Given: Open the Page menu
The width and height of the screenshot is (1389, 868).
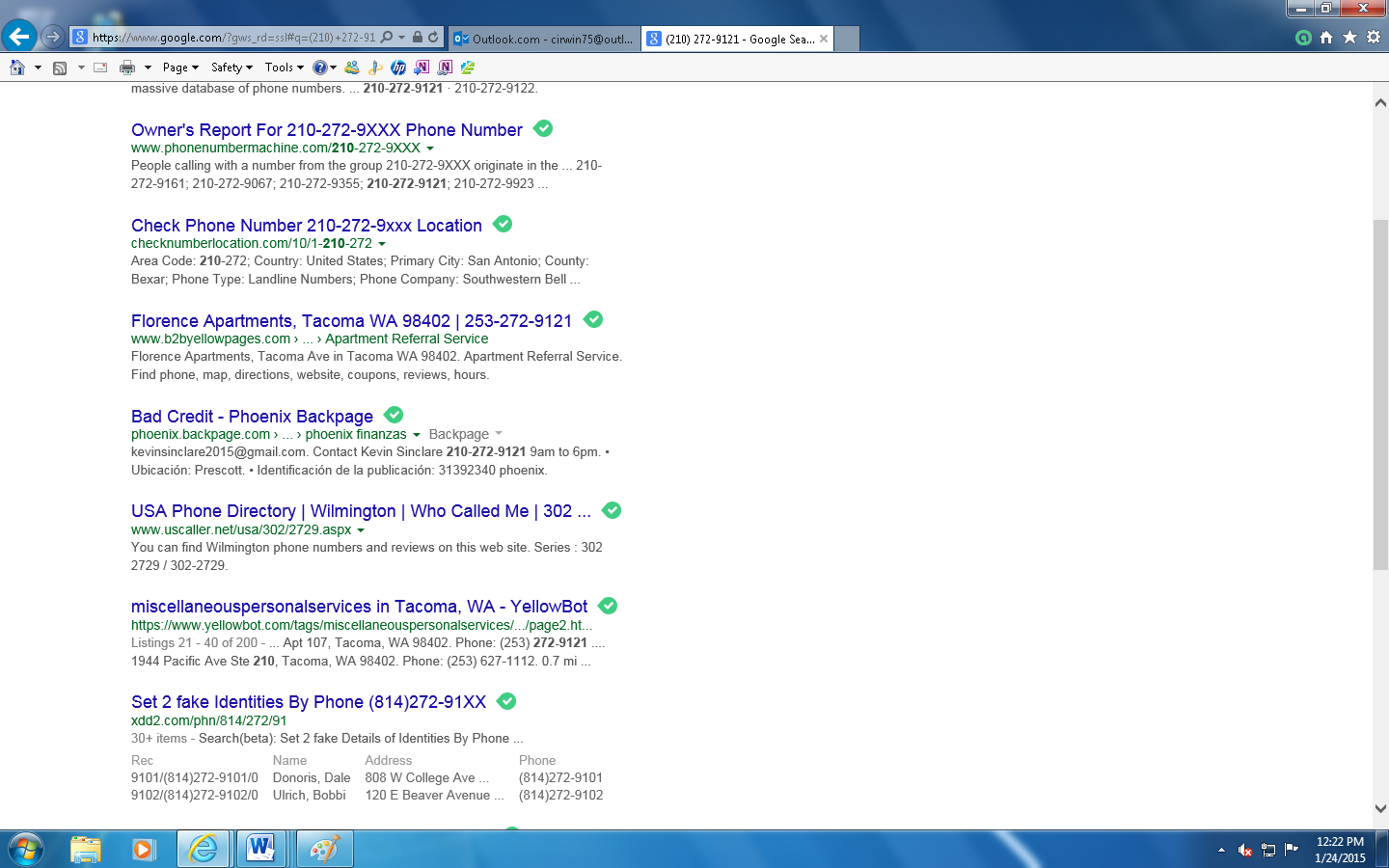Looking at the screenshot, I should tap(180, 68).
